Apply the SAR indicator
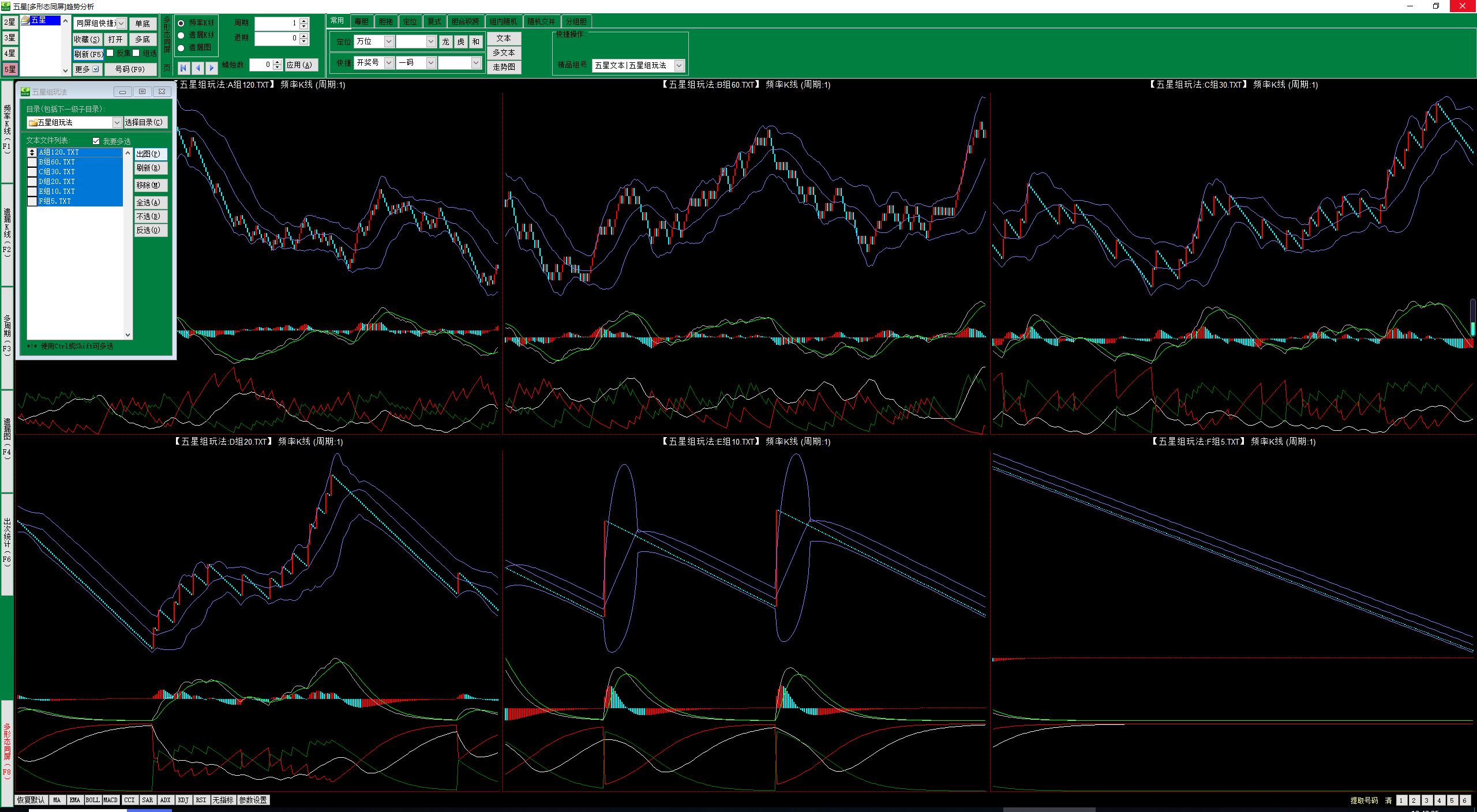This screenshot has height=812, width=1477. 148,800
